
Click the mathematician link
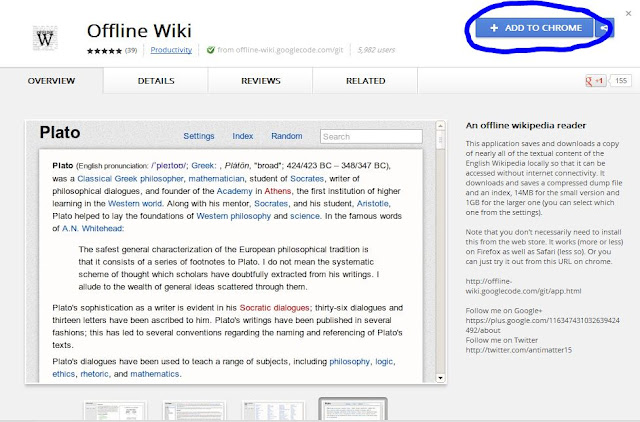[216, 179]
